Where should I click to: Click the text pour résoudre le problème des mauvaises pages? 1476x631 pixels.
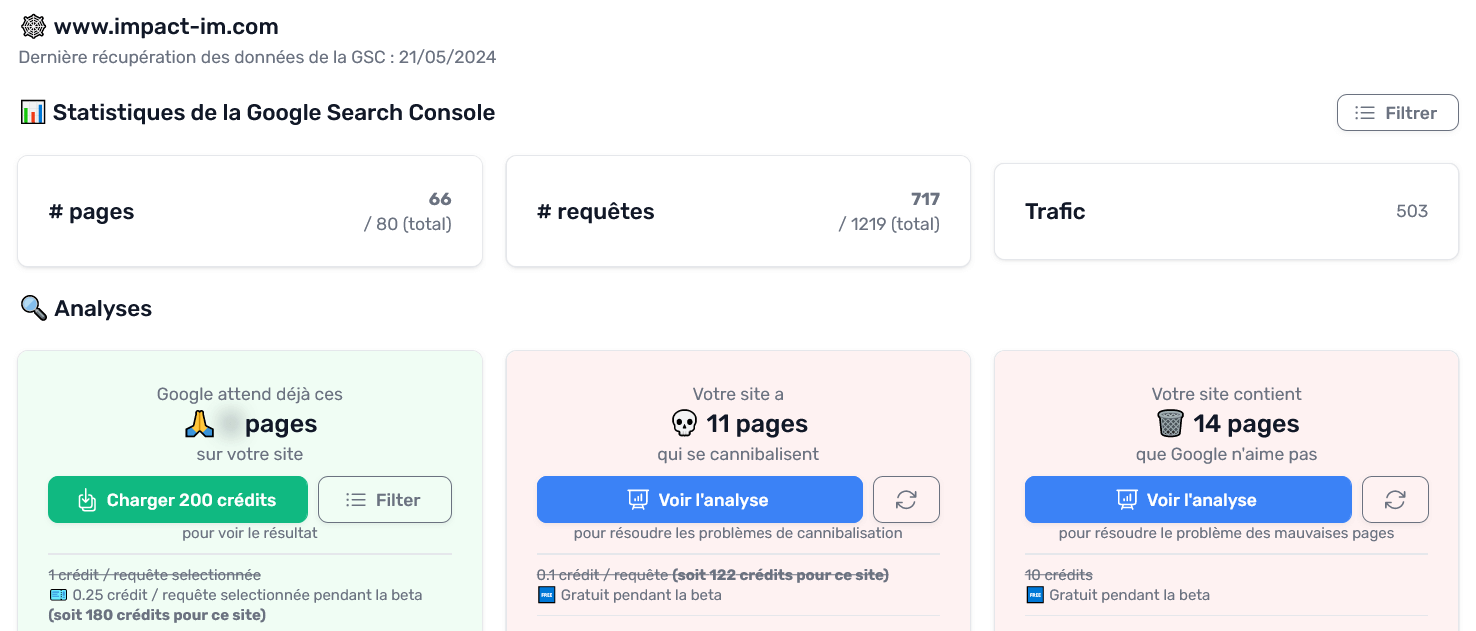coord(1226,533)
